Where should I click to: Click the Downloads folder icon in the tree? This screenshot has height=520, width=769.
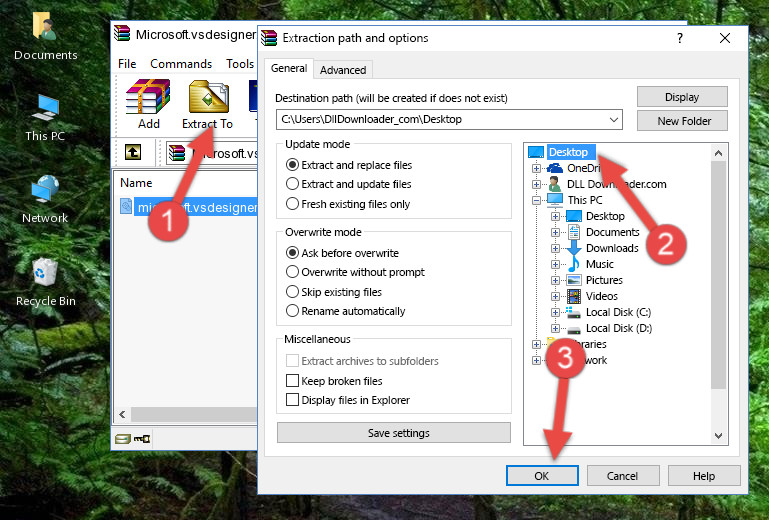tap(574, 248)
